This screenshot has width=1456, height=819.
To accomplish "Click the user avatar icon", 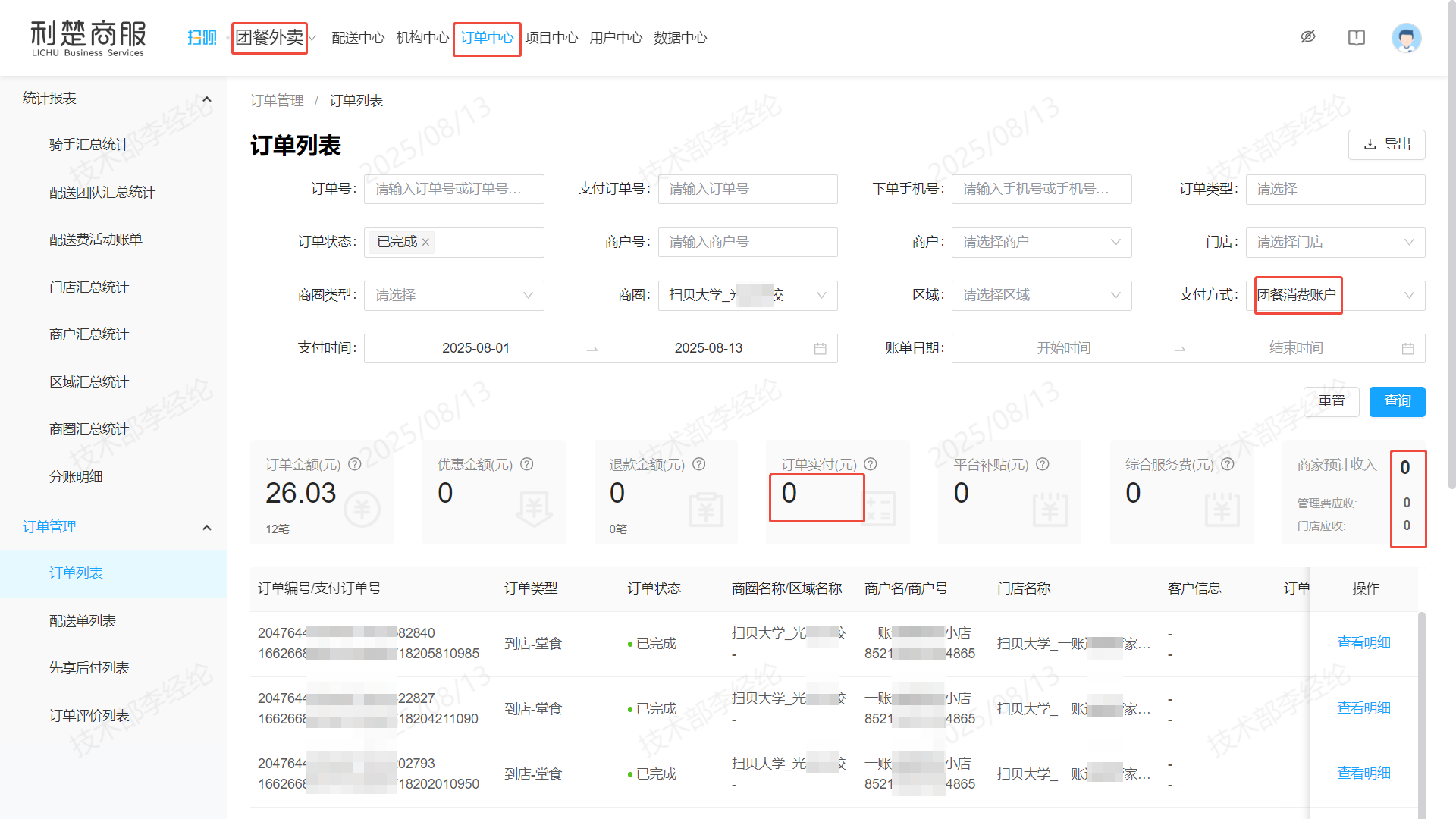I will coord(1406,38).
